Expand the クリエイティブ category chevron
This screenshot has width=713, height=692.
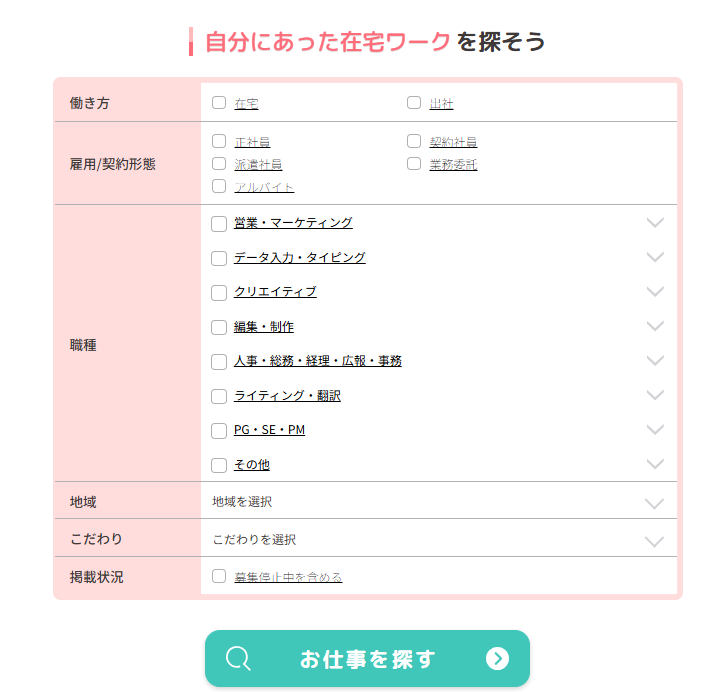pyautogui.click(x=655, y=292)
